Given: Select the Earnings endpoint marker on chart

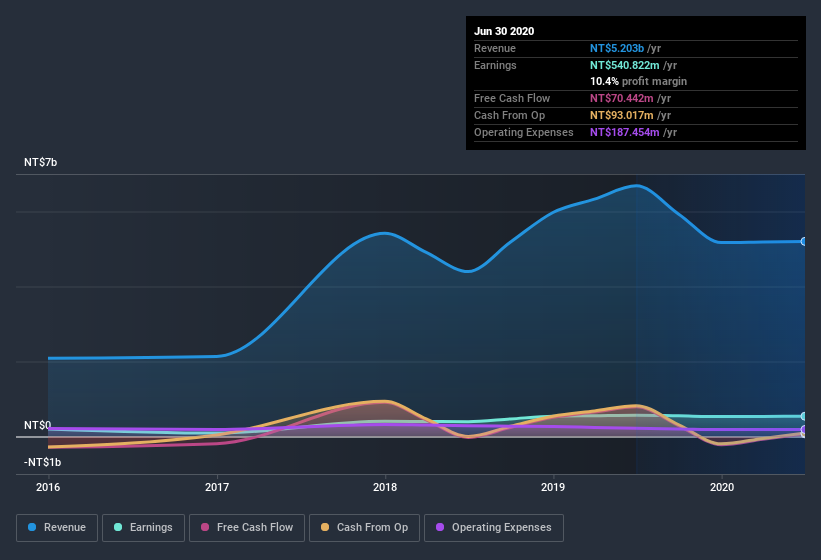Looking at the screenshot, I should pos(803,416).
